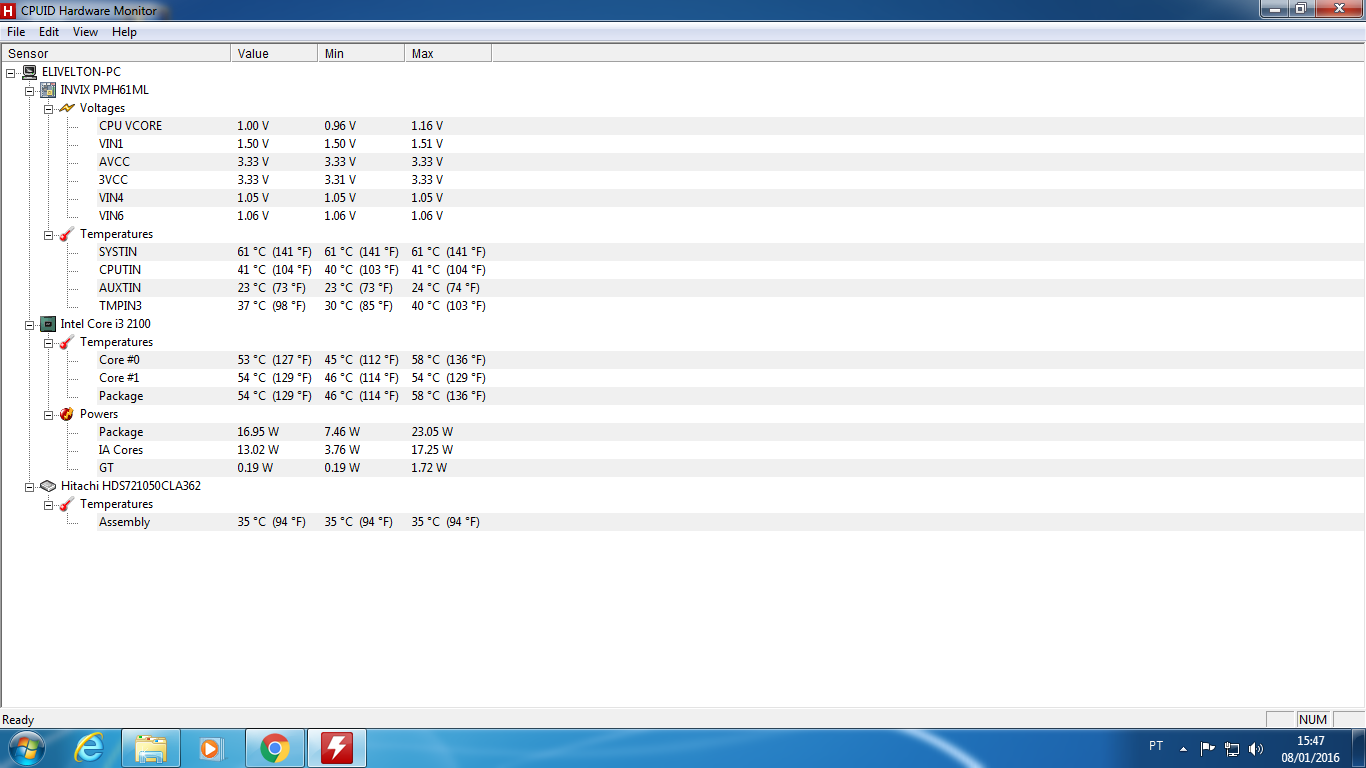The width and height of the screenshot is (1366, 768).
Task: Click the PT language indicator
Action: 1156,746
